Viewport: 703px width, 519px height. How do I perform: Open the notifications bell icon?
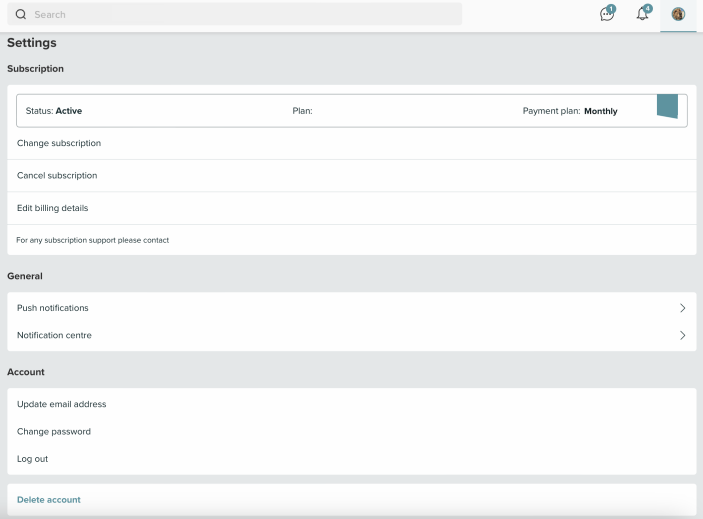643,13
